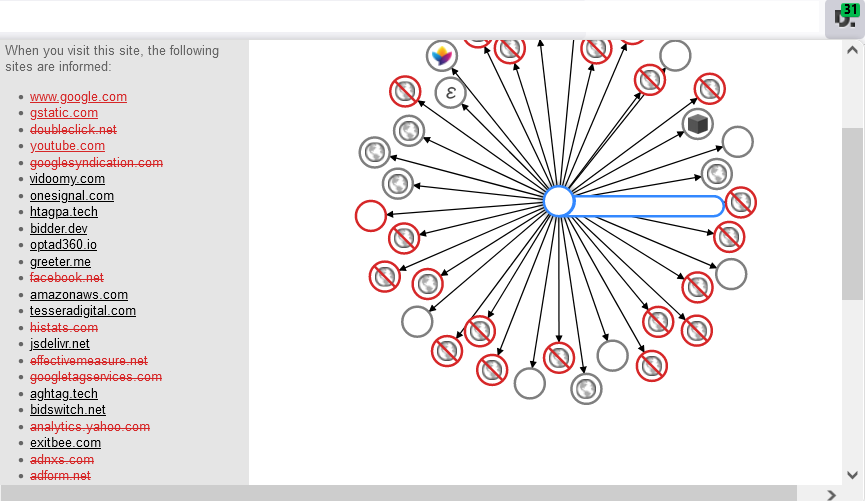Click the Disconnect extension icon with badge 31

845,18
